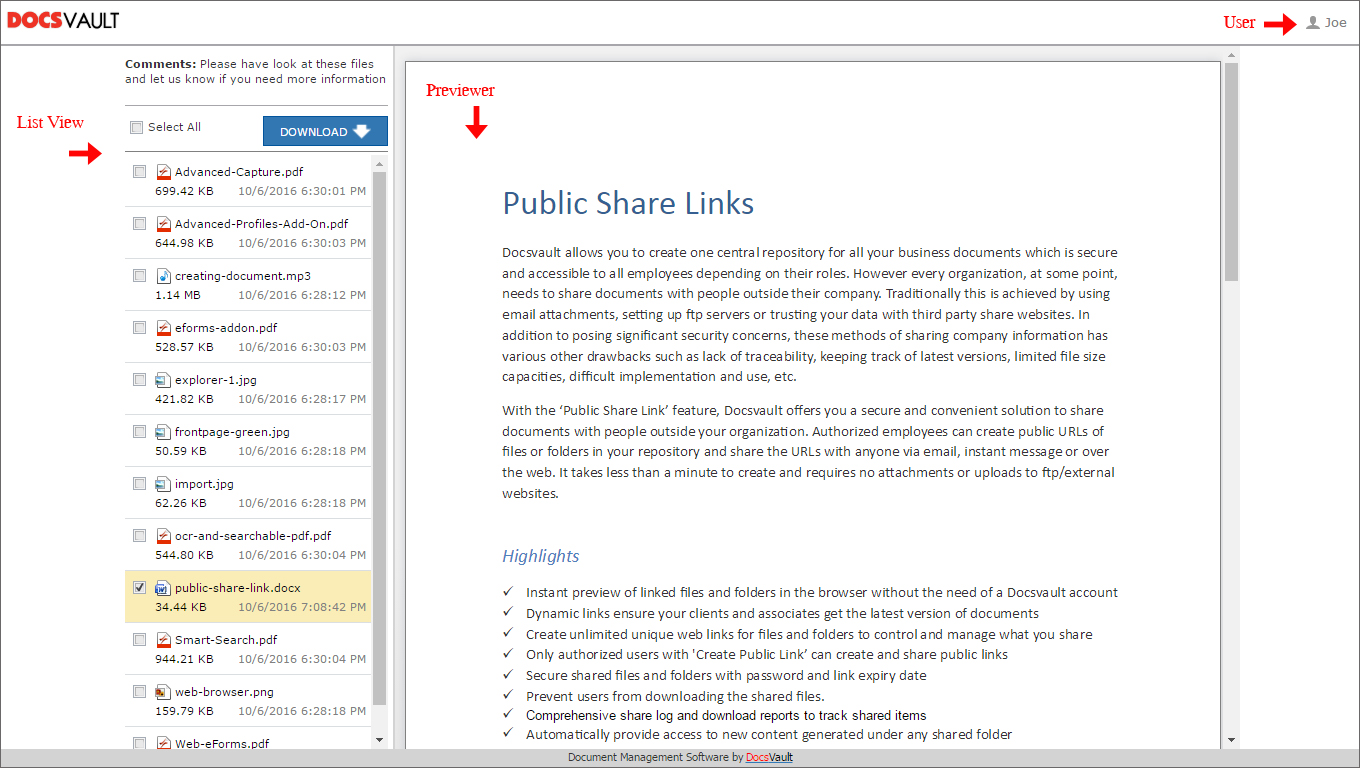The width and height of the screenshot is (1360, 768).
Task: Click the file list scroll down arrow
Action: (379, 740)
